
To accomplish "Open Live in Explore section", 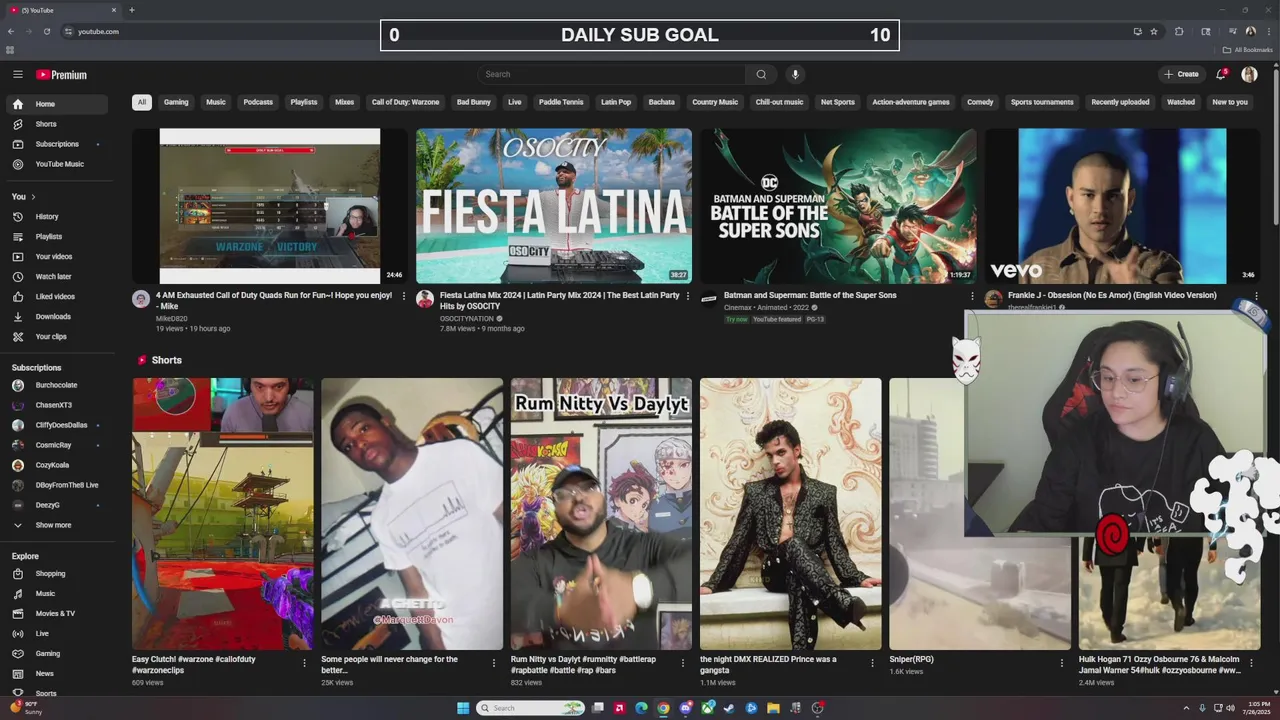I will (56, 633).
